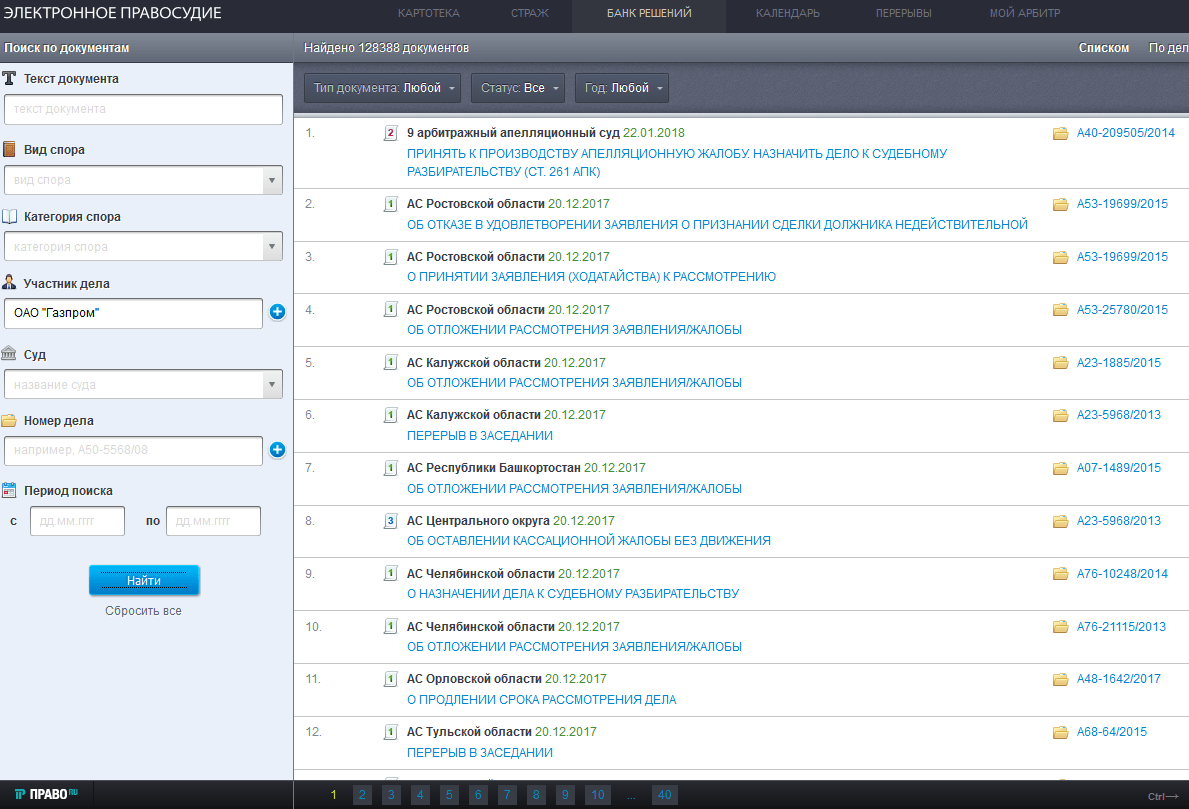Image resolution: width=1189 pixels, height=809 pixels.
Task: Click the Найти search button
Action: (x=144, y=581)
